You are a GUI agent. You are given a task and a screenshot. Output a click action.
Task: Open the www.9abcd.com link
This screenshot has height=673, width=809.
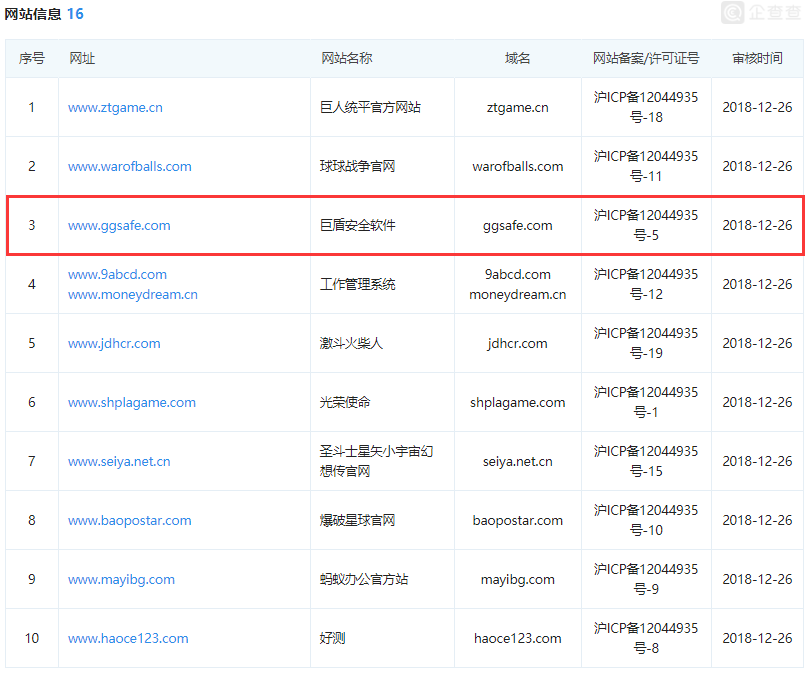click(x=117, y=274)
